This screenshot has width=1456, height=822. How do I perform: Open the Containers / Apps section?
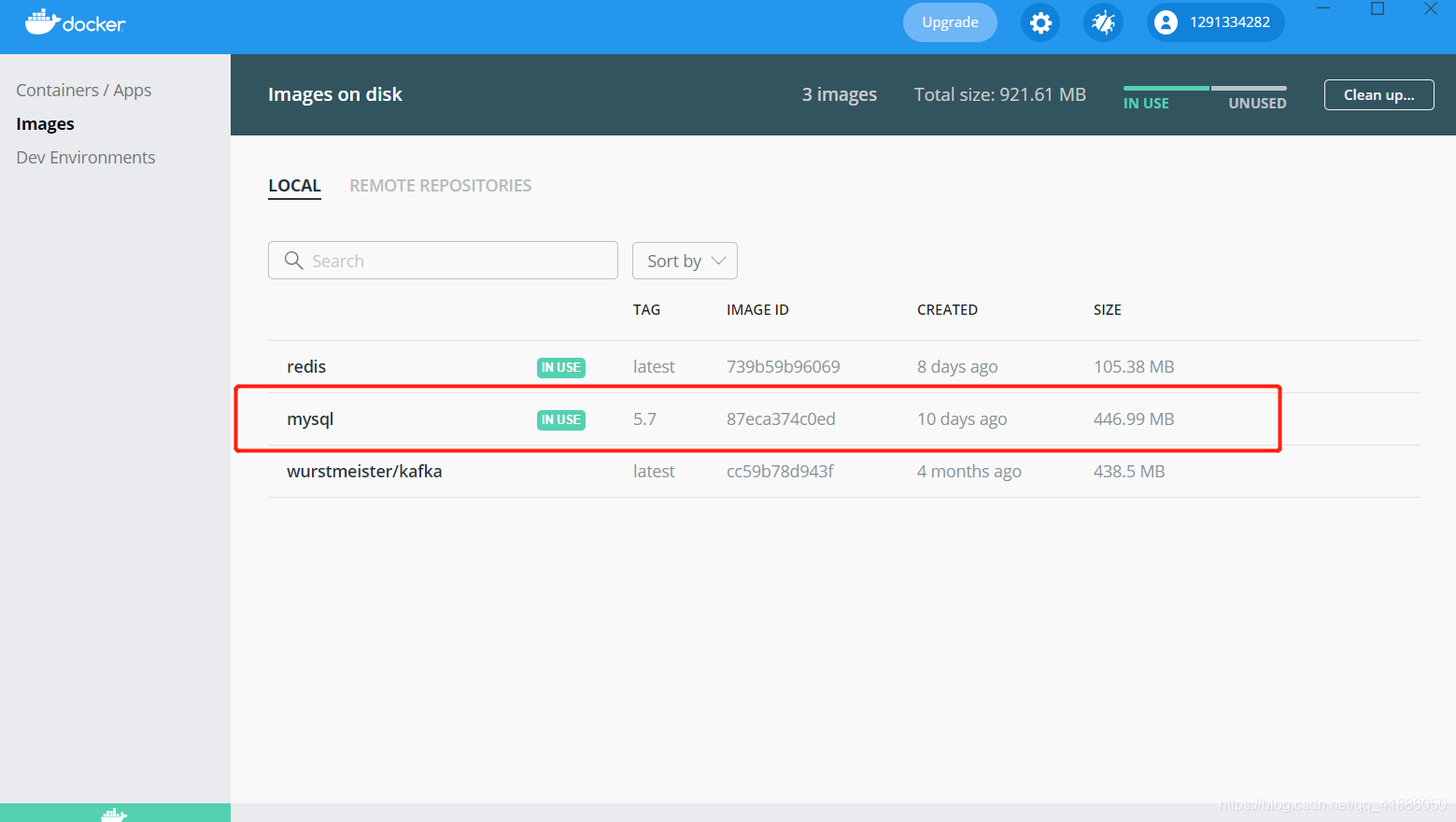pyautogui.click(x=83, y=90)
